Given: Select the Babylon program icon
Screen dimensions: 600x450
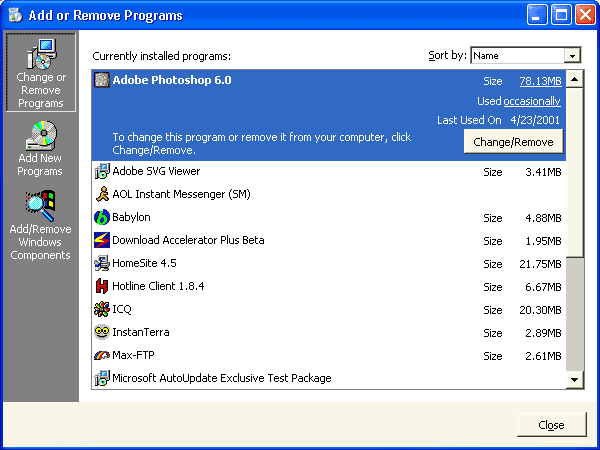Looking at the screenshot, I should pyautogui.click(x=101, y=217).
